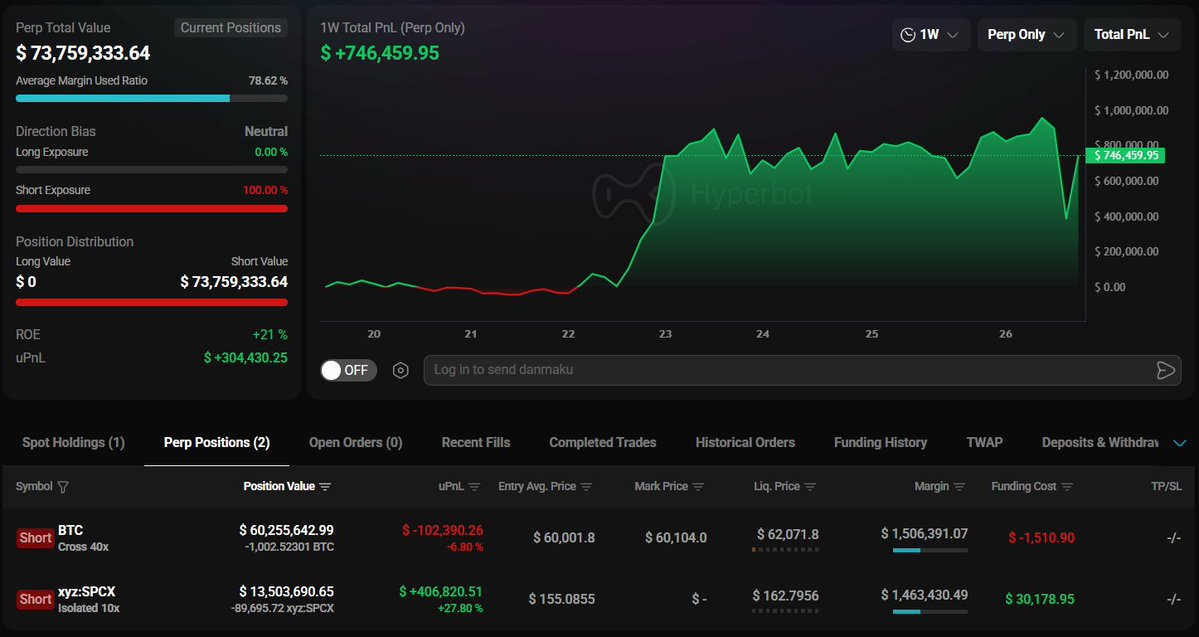Click the uPnL $ +304,430.25 value
Image resolution: width=1199 pixels, height=637 pixels.
coord(245,357)
